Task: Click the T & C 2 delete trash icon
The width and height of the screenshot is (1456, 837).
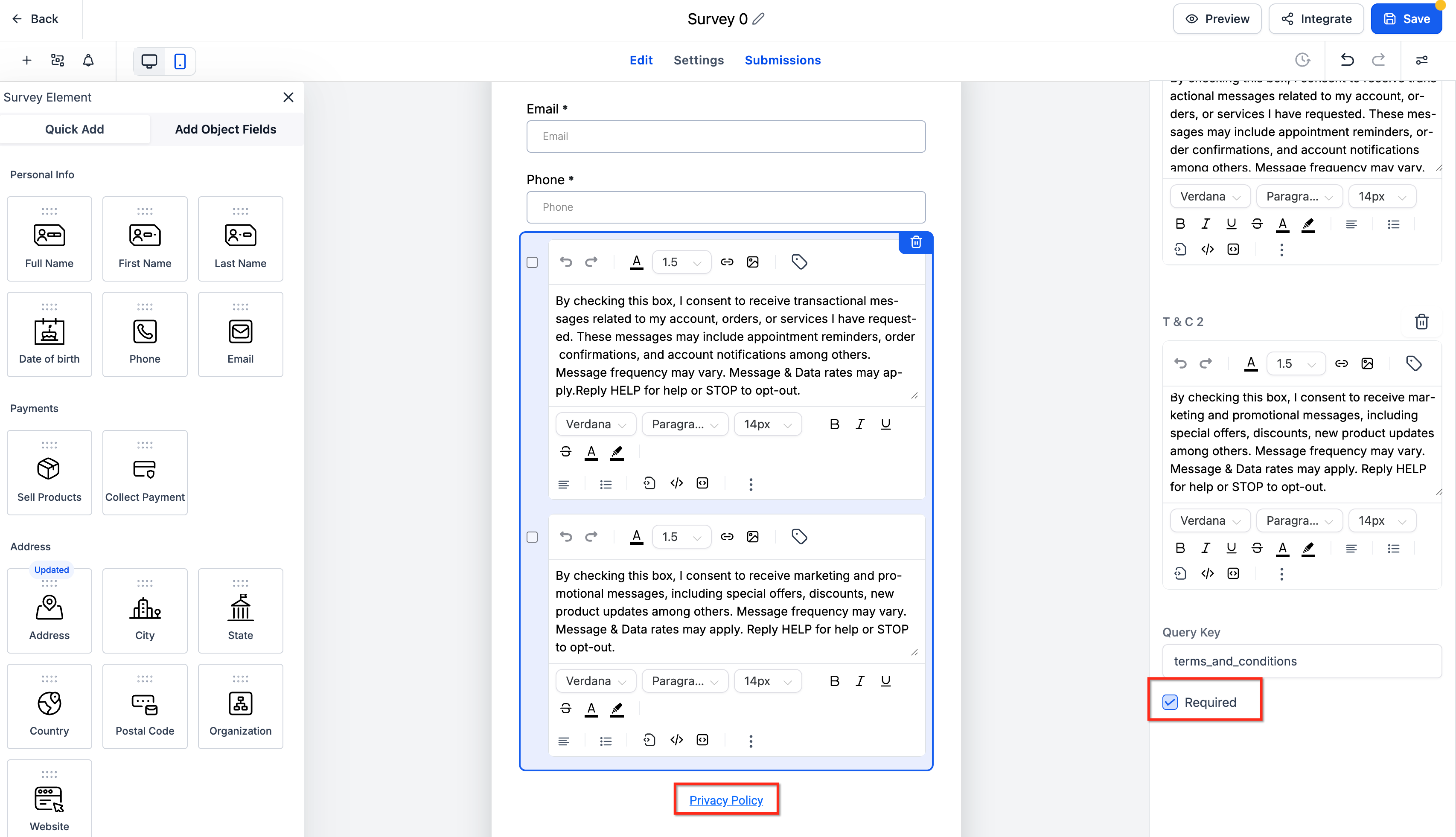Action: click(1421, 322)
